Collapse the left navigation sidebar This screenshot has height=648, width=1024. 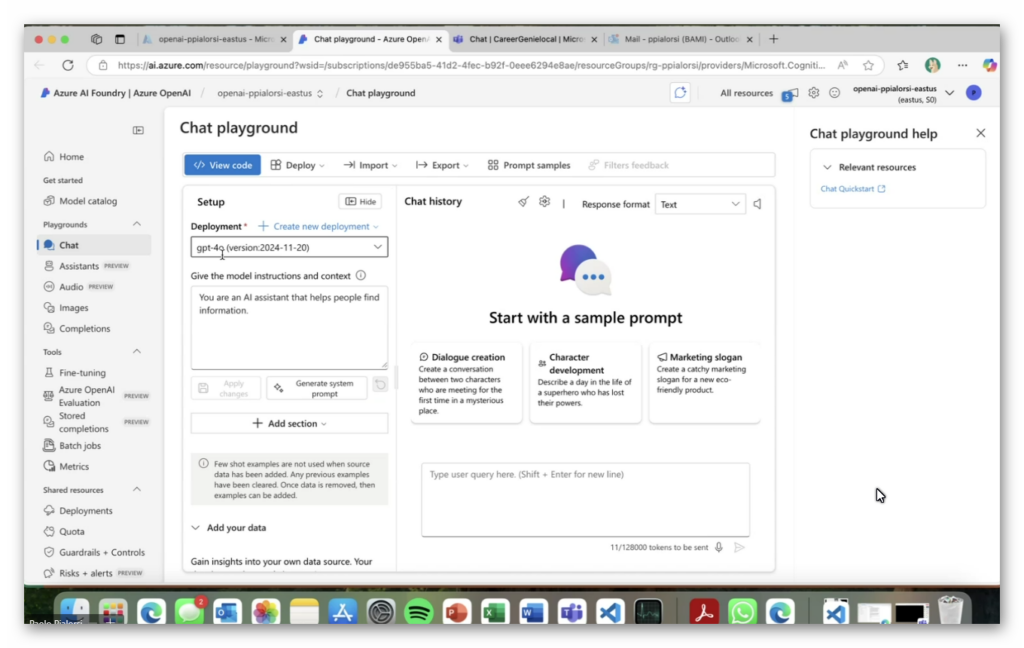click(138, 130)
